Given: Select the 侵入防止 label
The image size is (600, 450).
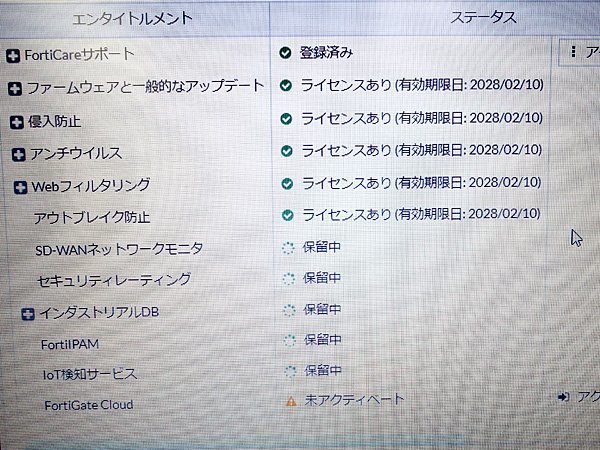Looking at the screenshot, I should tap(55, 122).
